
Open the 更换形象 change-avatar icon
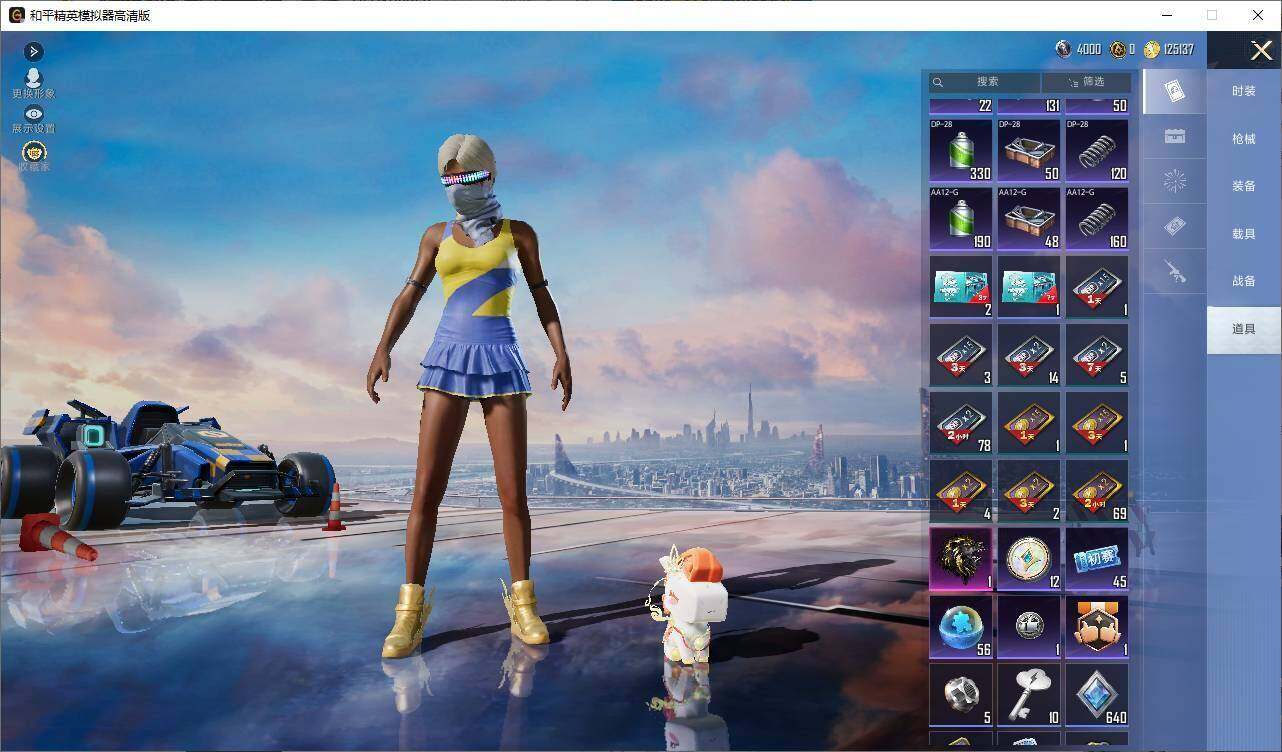click(34, 83)
